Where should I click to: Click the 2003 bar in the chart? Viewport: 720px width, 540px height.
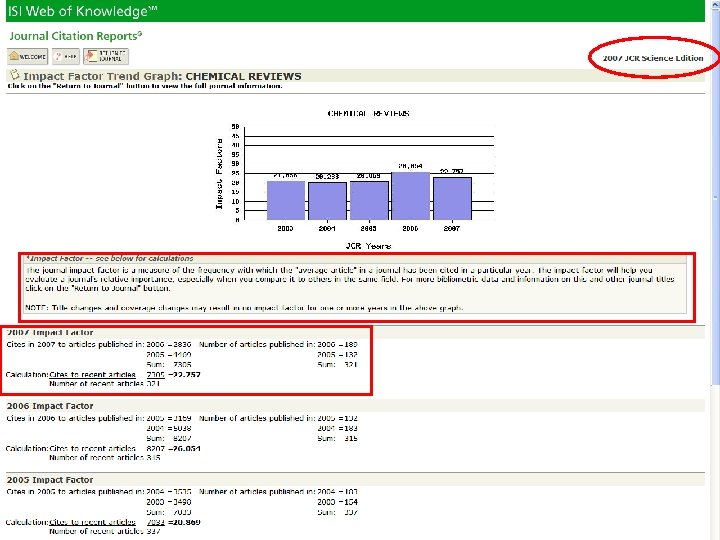click(x=286, y=201)
